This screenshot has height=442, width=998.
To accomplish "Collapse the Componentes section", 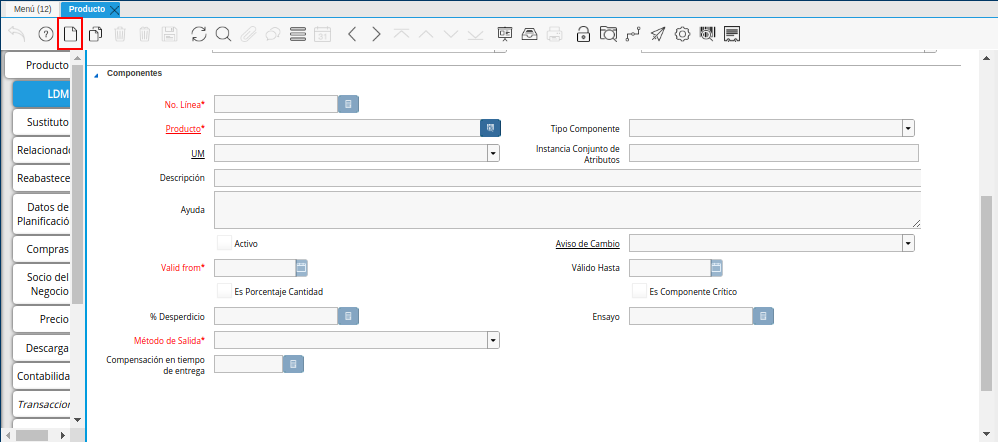I will point(97,74).
